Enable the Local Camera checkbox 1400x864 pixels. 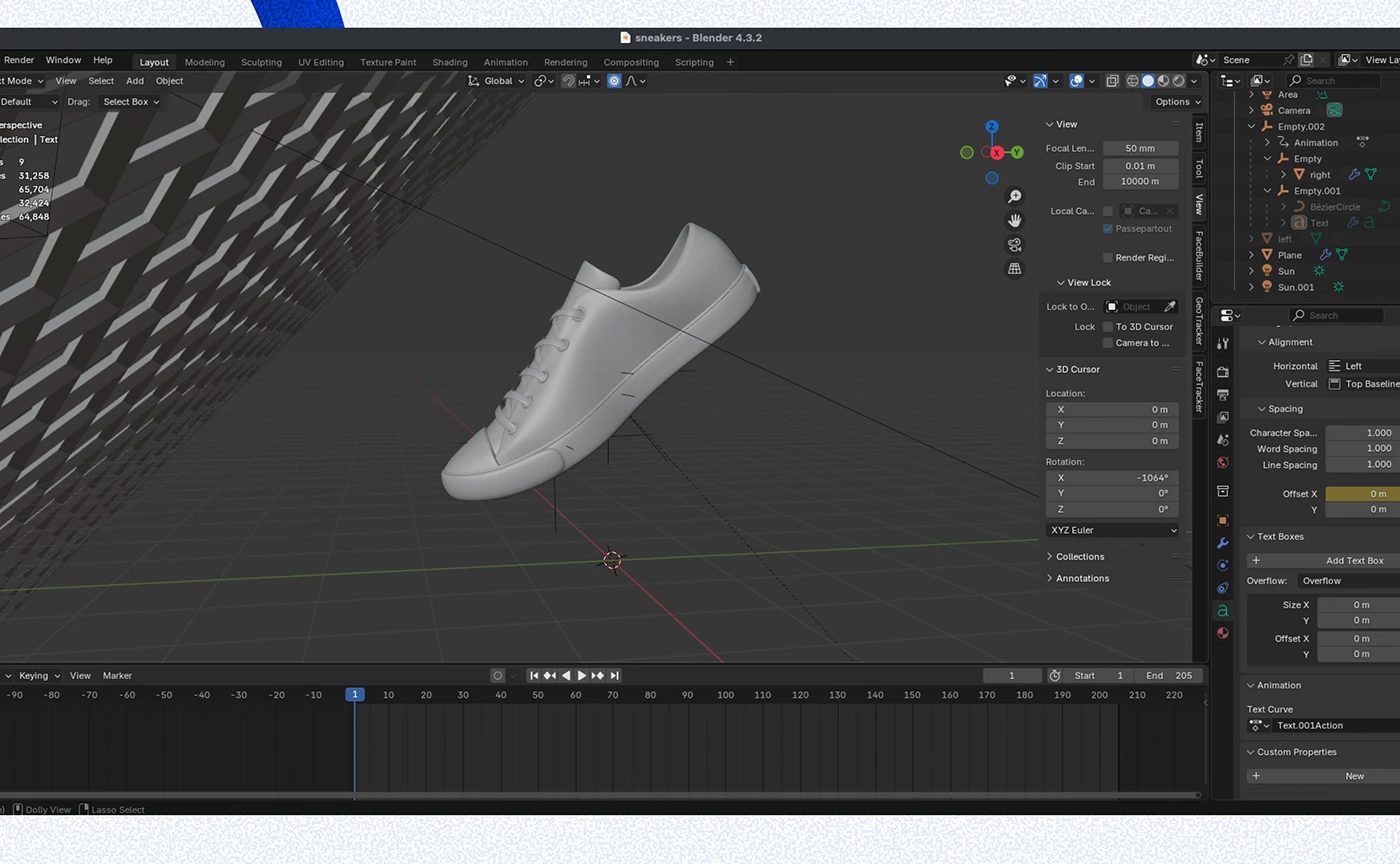click(1108, 211)
